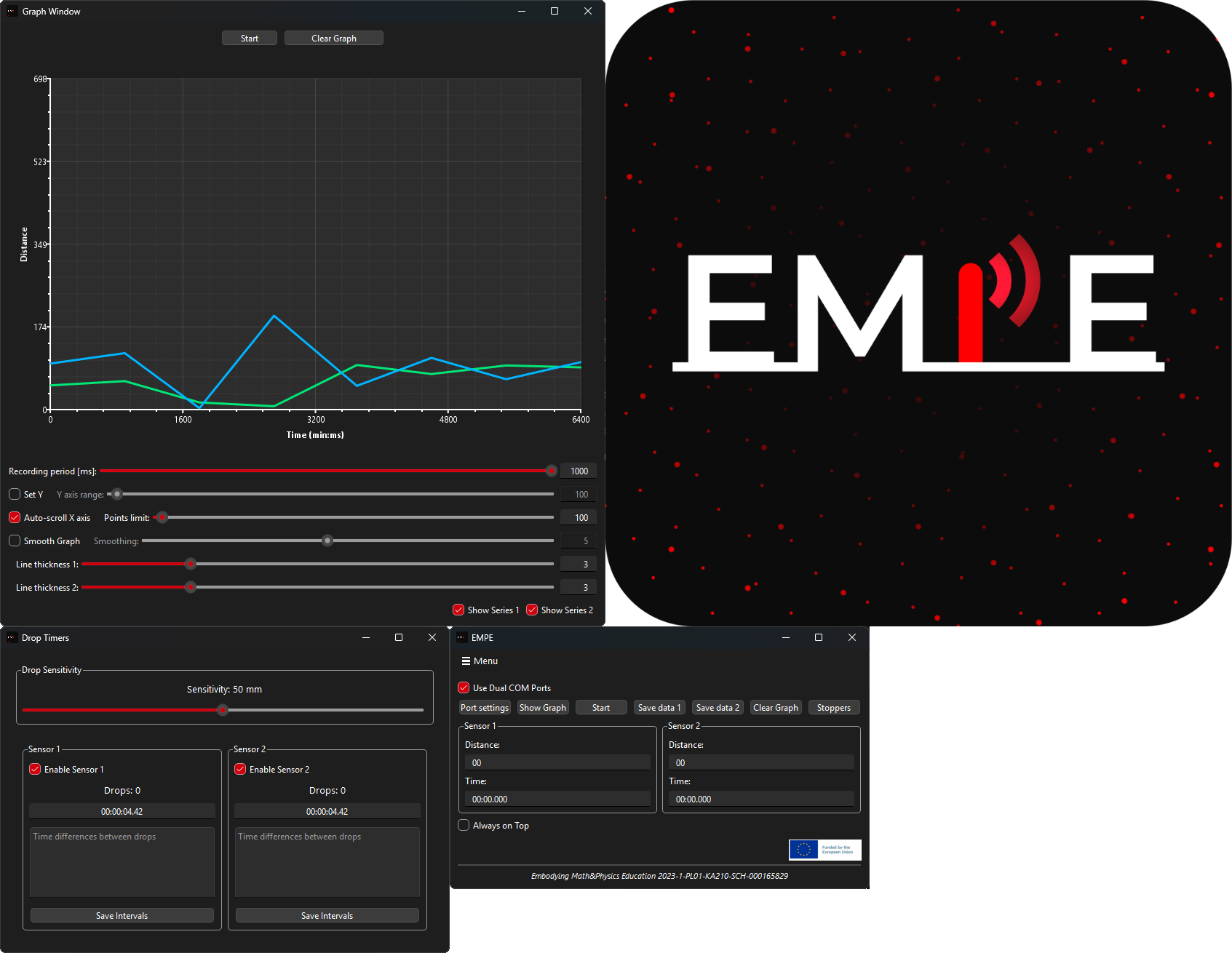Close the Drop Timers window

[432, 637]
